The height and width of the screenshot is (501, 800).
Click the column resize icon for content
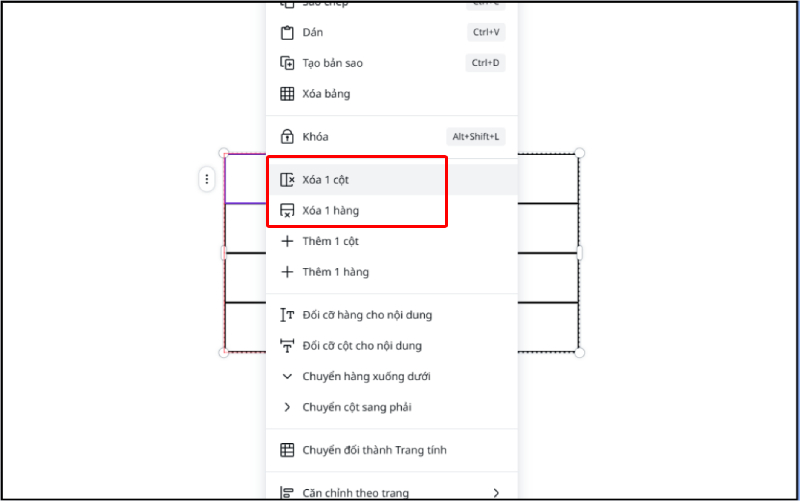tap(287, 346)
